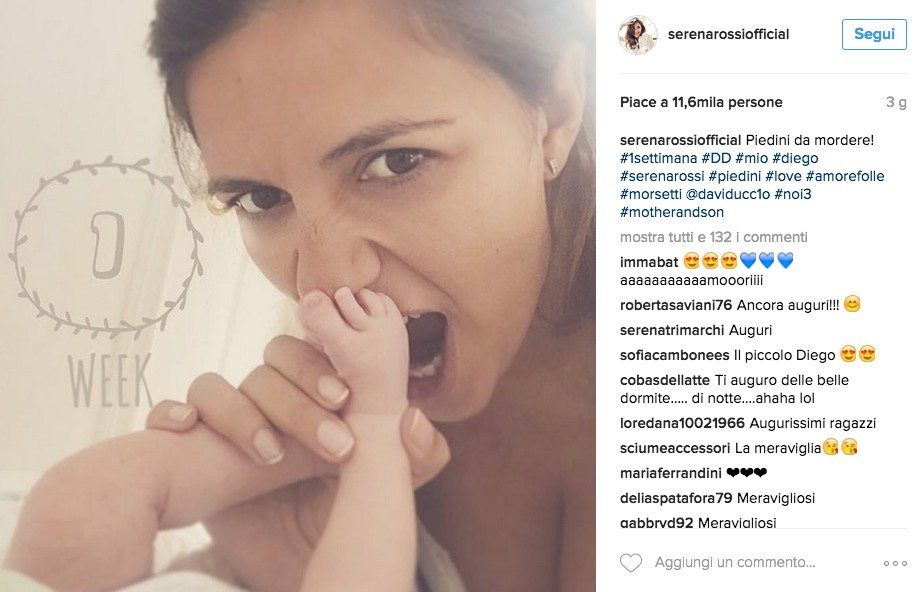Viewport: 924px width, 592px height.
Task: Click the add a comment field
Action: [735, 563]
